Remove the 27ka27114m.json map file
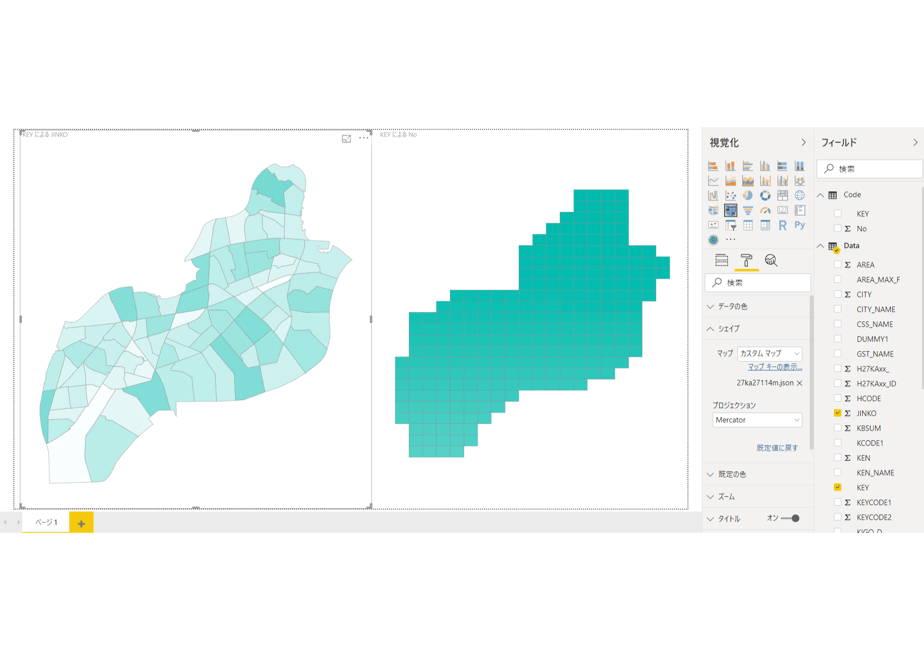 [x=800, y=383]
